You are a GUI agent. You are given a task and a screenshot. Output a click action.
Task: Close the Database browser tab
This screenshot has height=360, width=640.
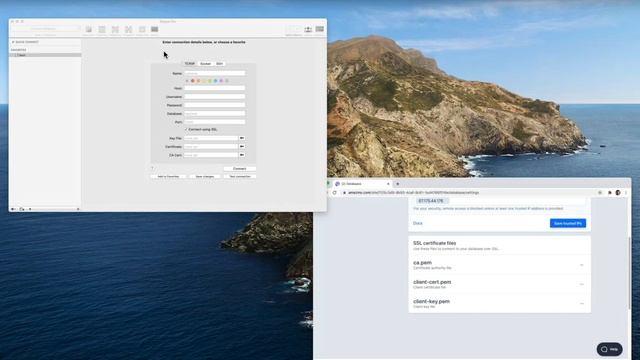tap(388, 184)
